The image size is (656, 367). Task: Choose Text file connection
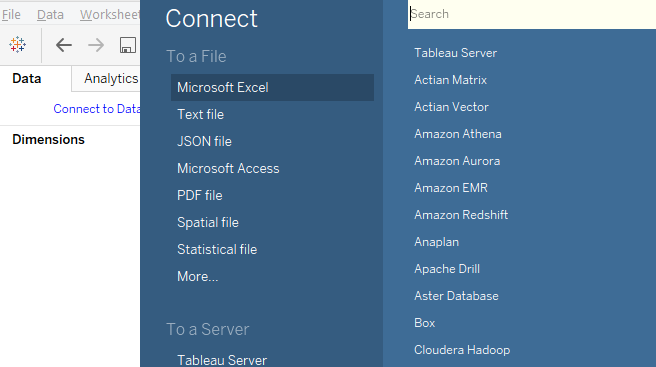coord(200,115)
